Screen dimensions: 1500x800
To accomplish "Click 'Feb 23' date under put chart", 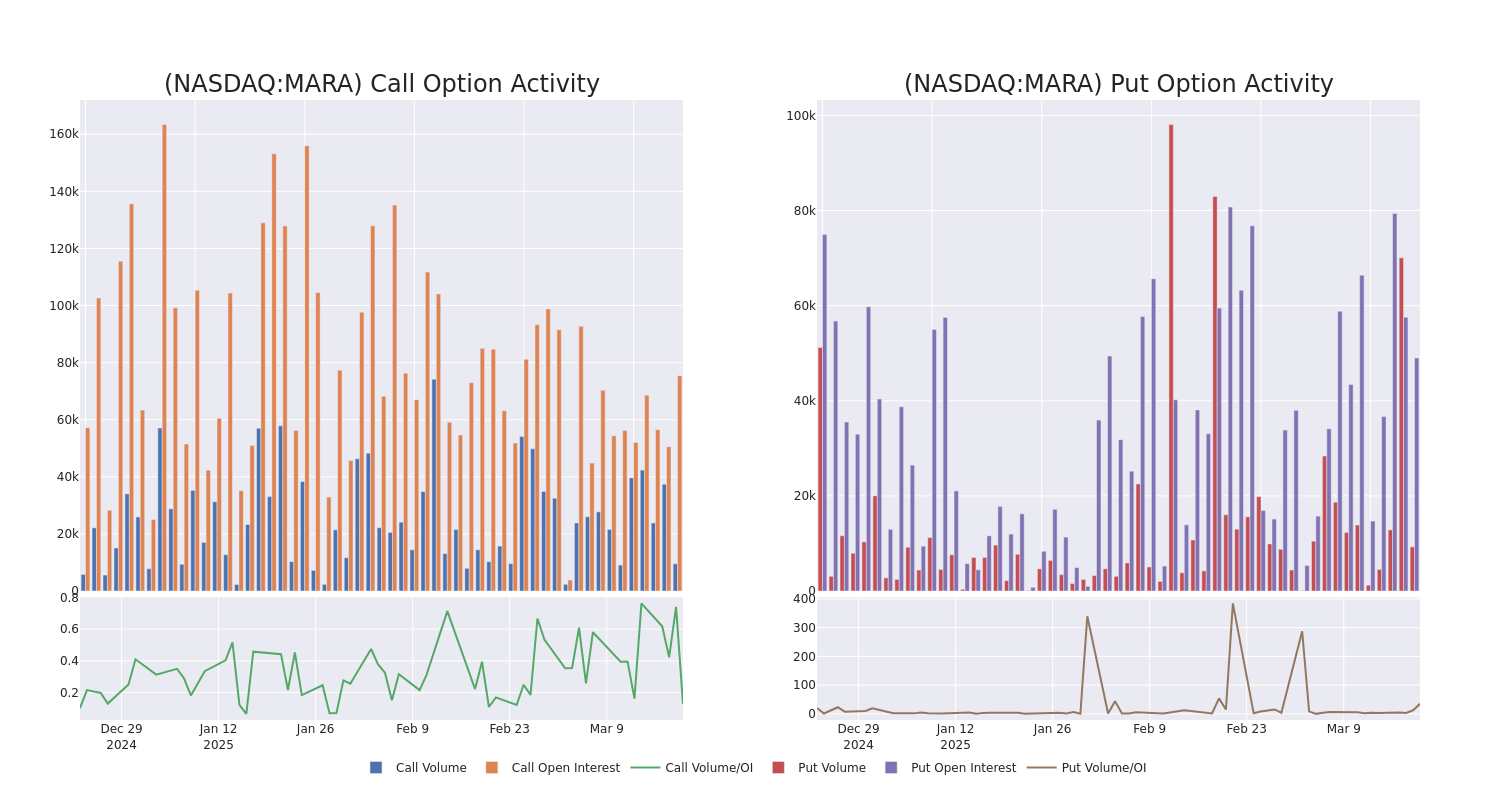I will pyautogui.click(x=1246, y=729).
